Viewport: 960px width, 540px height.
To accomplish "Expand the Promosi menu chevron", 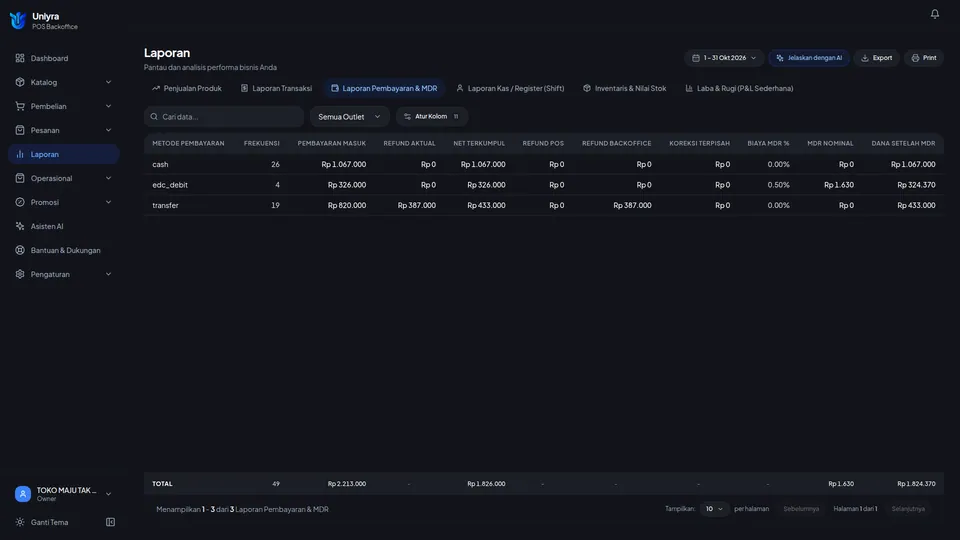I will 108,202.
